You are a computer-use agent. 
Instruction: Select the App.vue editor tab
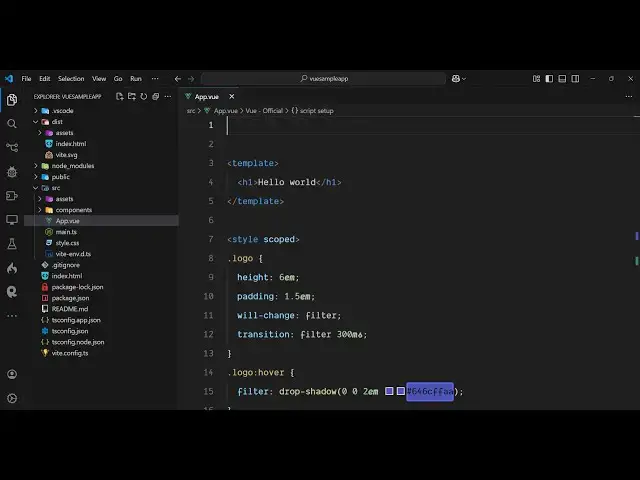click(207, 97)
